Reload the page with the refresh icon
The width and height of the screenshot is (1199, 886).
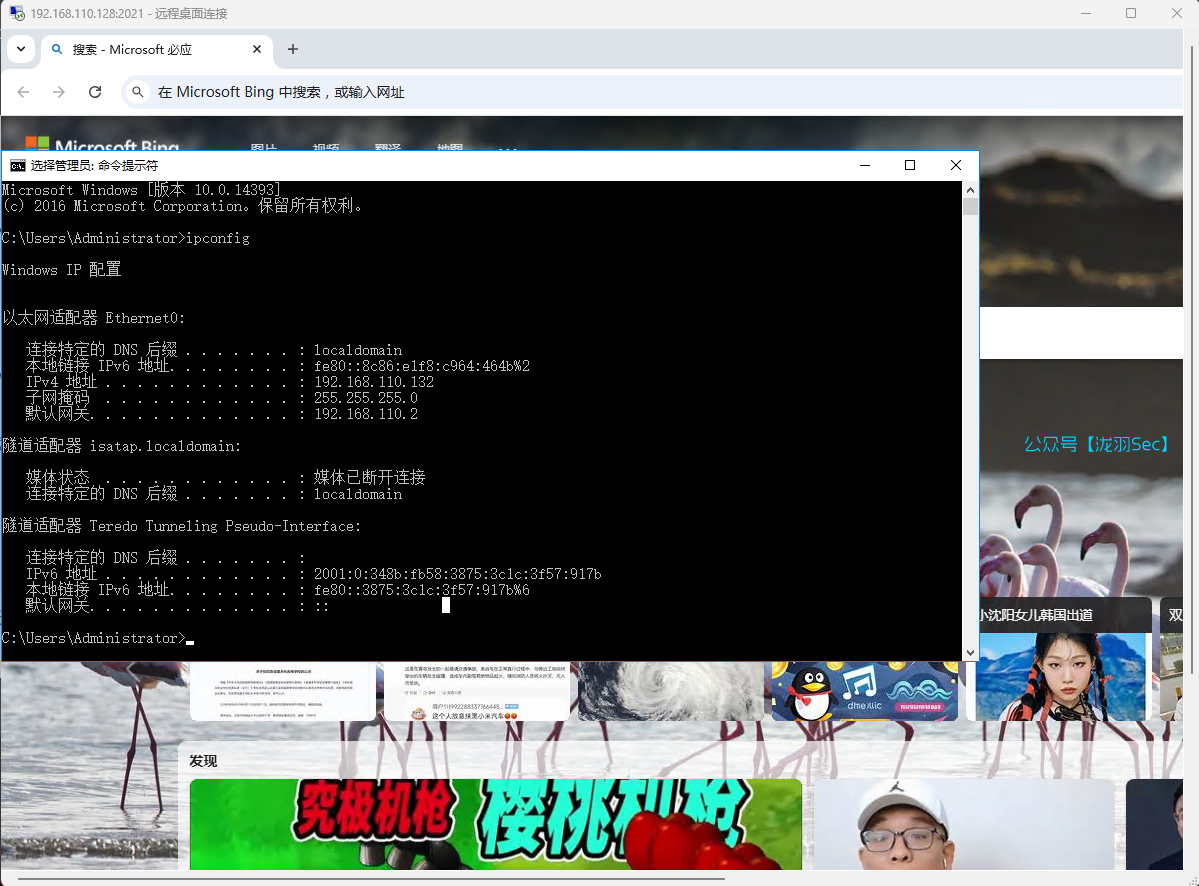click(x=95, y=92)
